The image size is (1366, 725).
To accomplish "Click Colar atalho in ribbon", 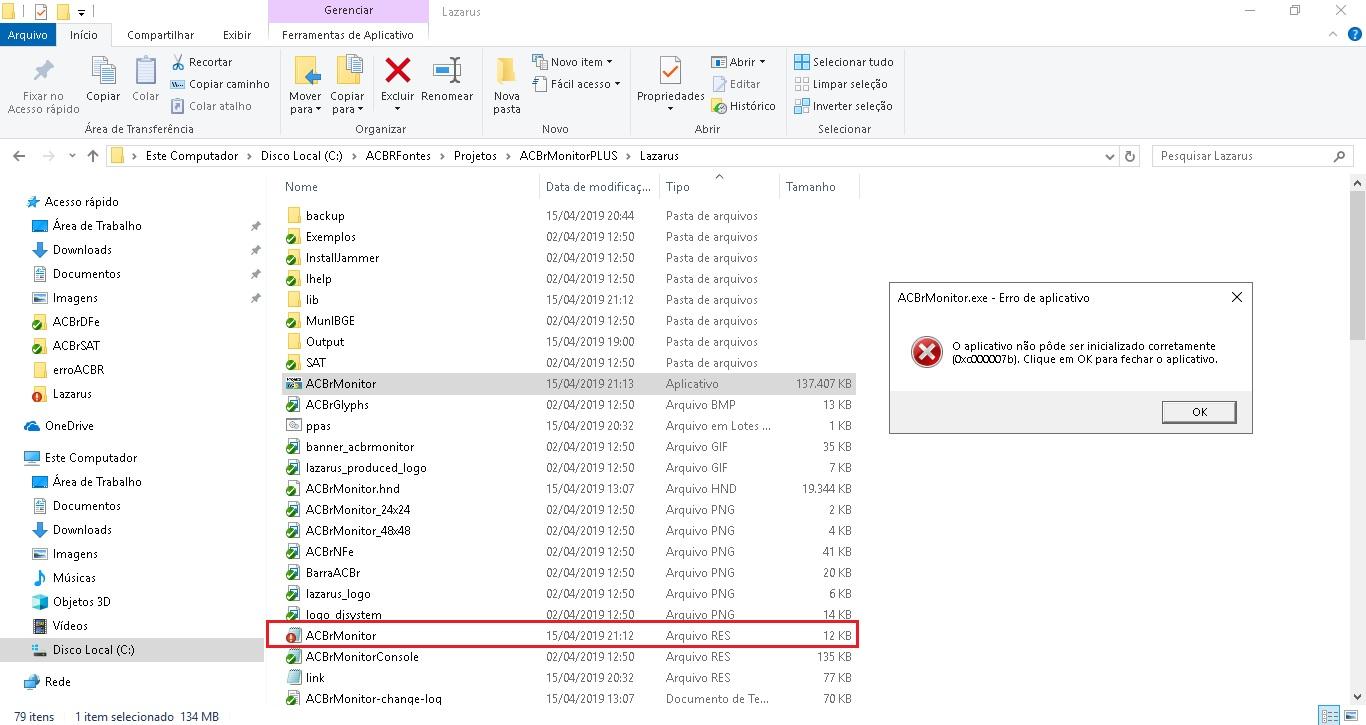I will 211,106.
